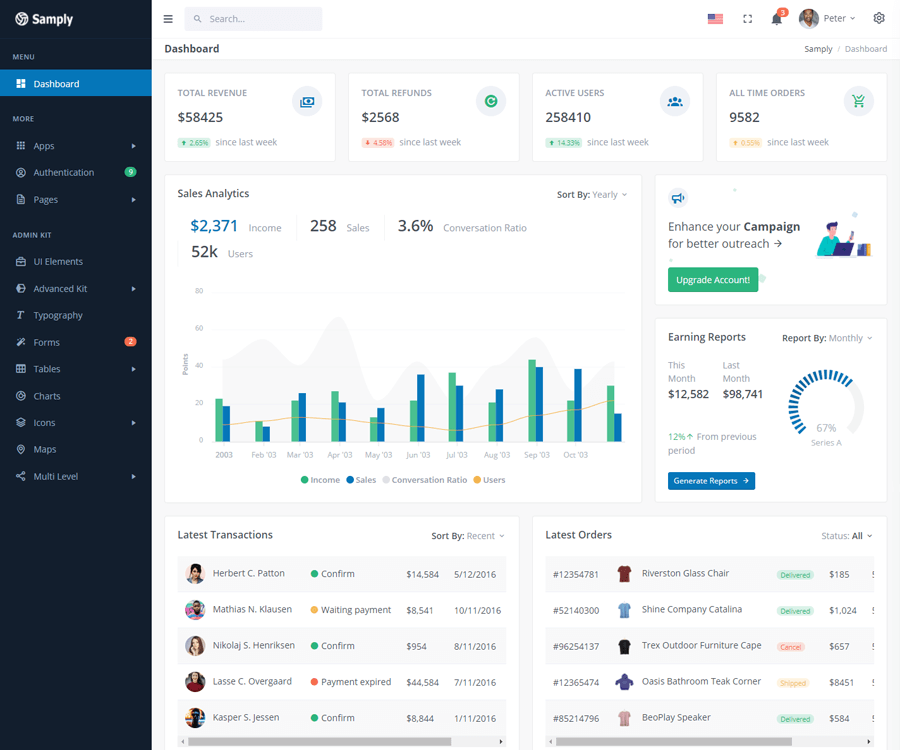Select the US flag language icon
The width and height of the screenshot is (900, 750).
coord(715,19)
